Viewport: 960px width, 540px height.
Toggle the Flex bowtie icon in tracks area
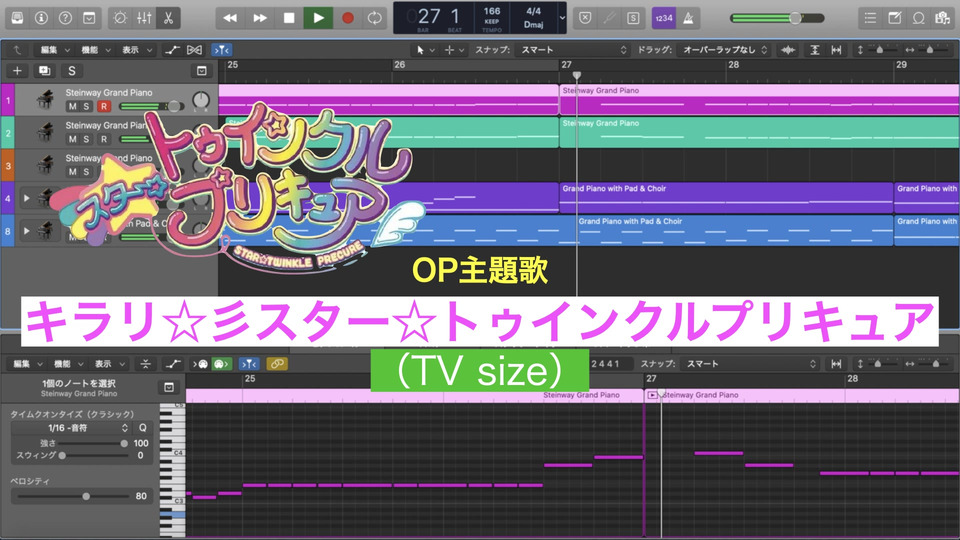point(195,50)
